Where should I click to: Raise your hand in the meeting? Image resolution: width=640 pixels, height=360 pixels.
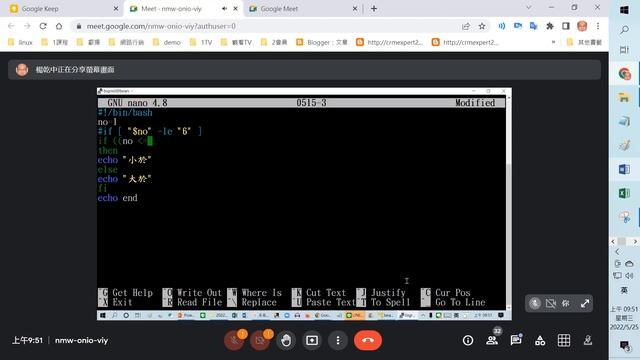click(x=286, y=340)
